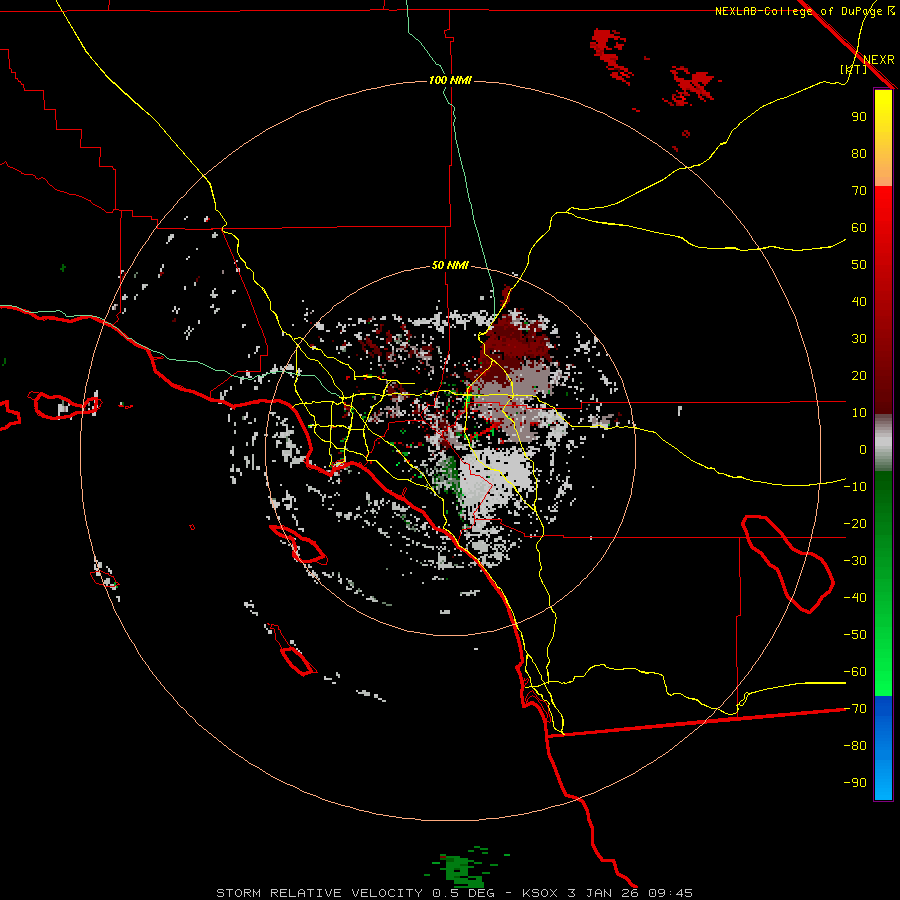Click the 20 knot scale label
This screenshot has width=900, height=900.
pos(859,376)
